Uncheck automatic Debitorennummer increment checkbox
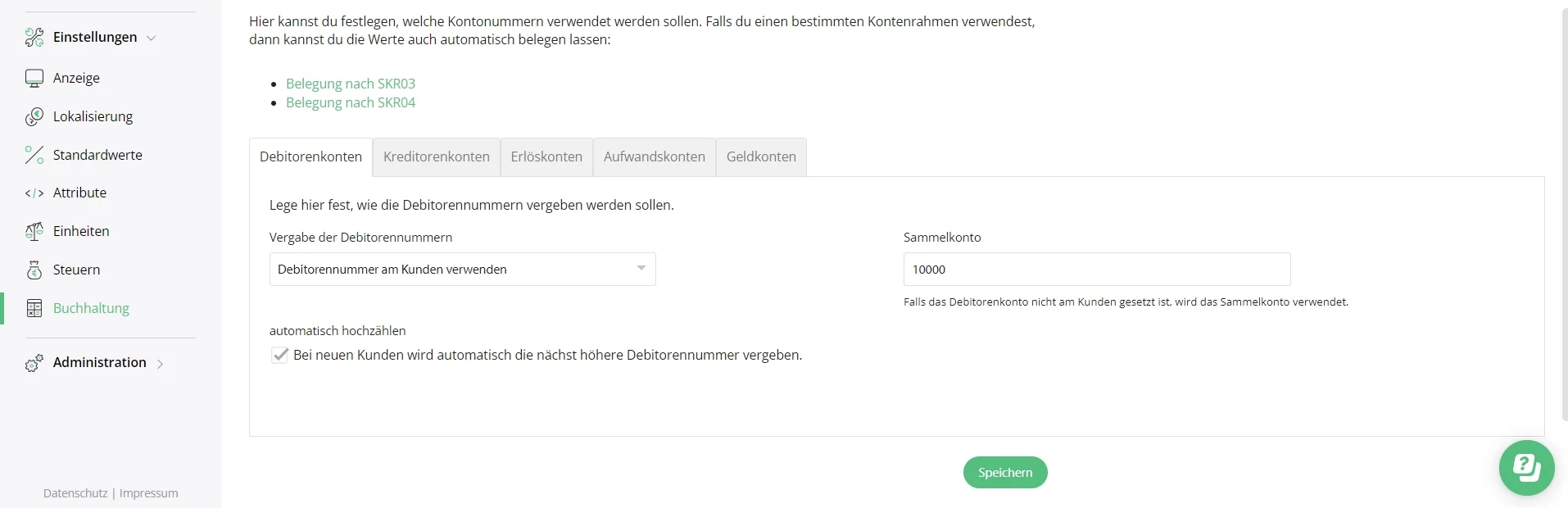Screen dimensions: 1568x508 280,355
